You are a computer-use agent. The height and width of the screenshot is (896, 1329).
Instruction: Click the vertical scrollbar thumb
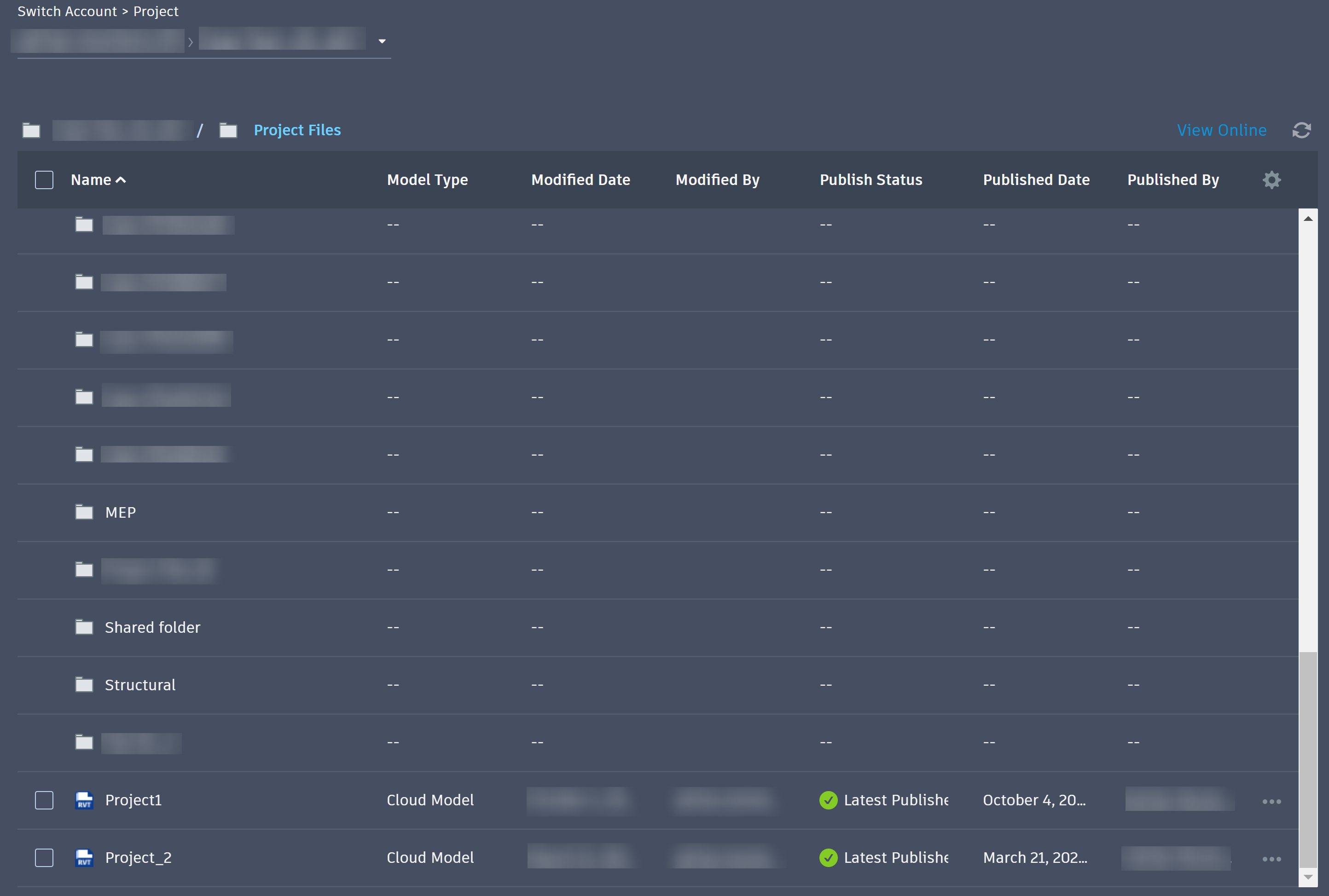click(1307, 760)
